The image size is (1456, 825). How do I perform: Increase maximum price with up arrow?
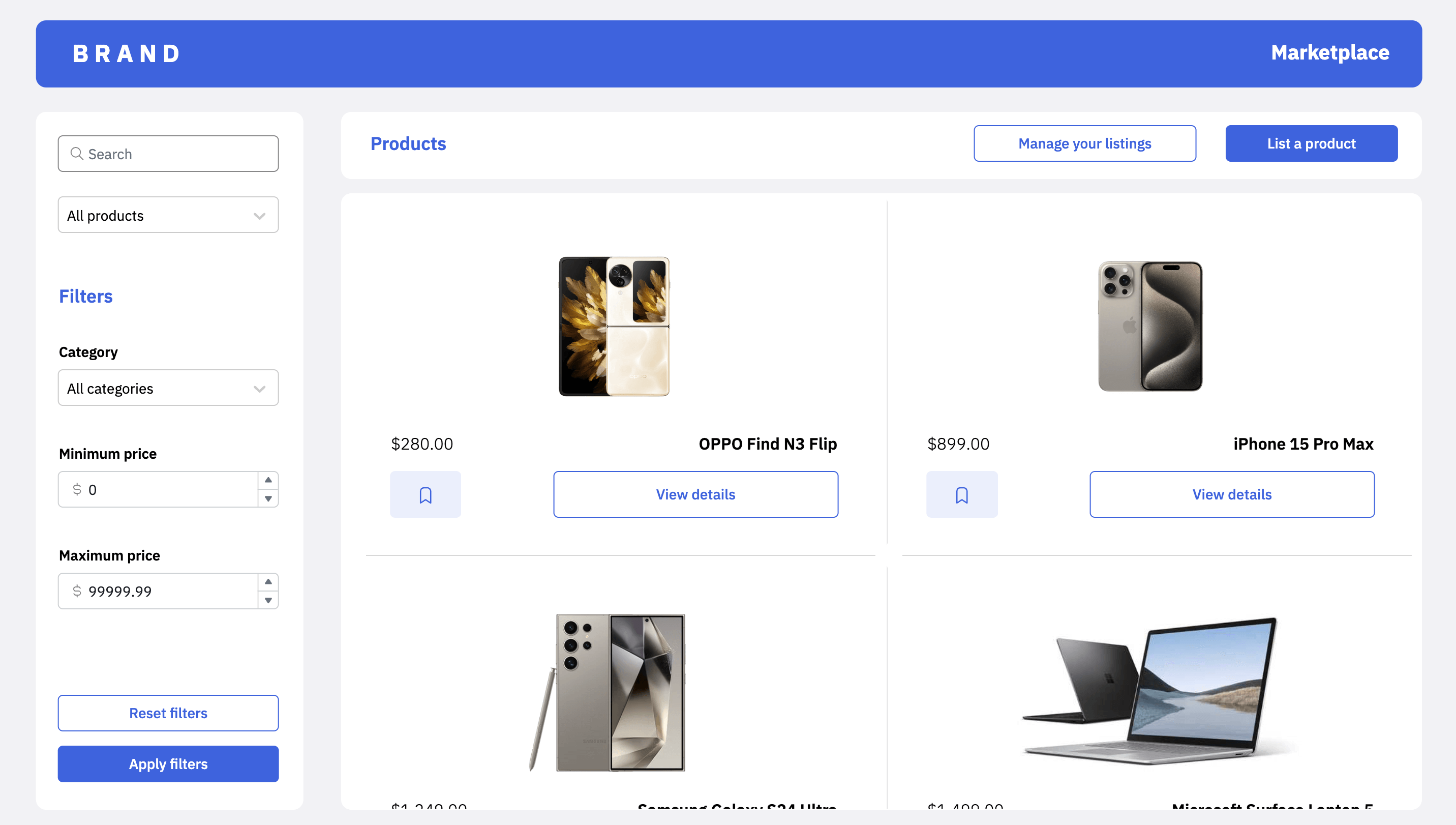click(x=268, y=582)
